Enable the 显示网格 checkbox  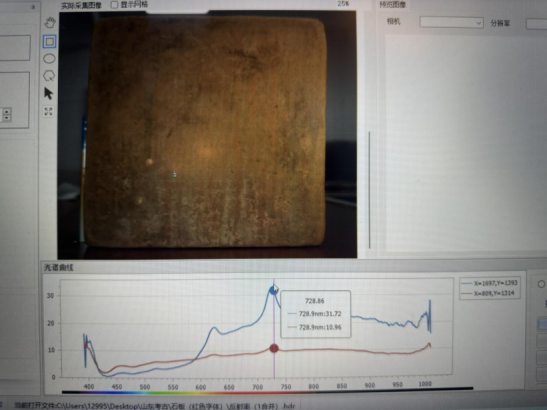click(114, 5)
